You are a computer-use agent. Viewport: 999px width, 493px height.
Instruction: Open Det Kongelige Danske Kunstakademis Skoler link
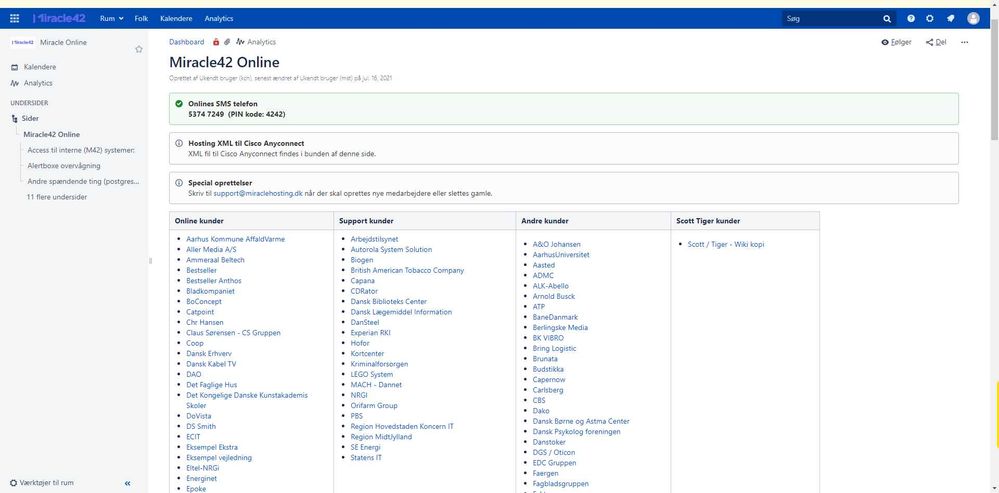coord(247,400)
